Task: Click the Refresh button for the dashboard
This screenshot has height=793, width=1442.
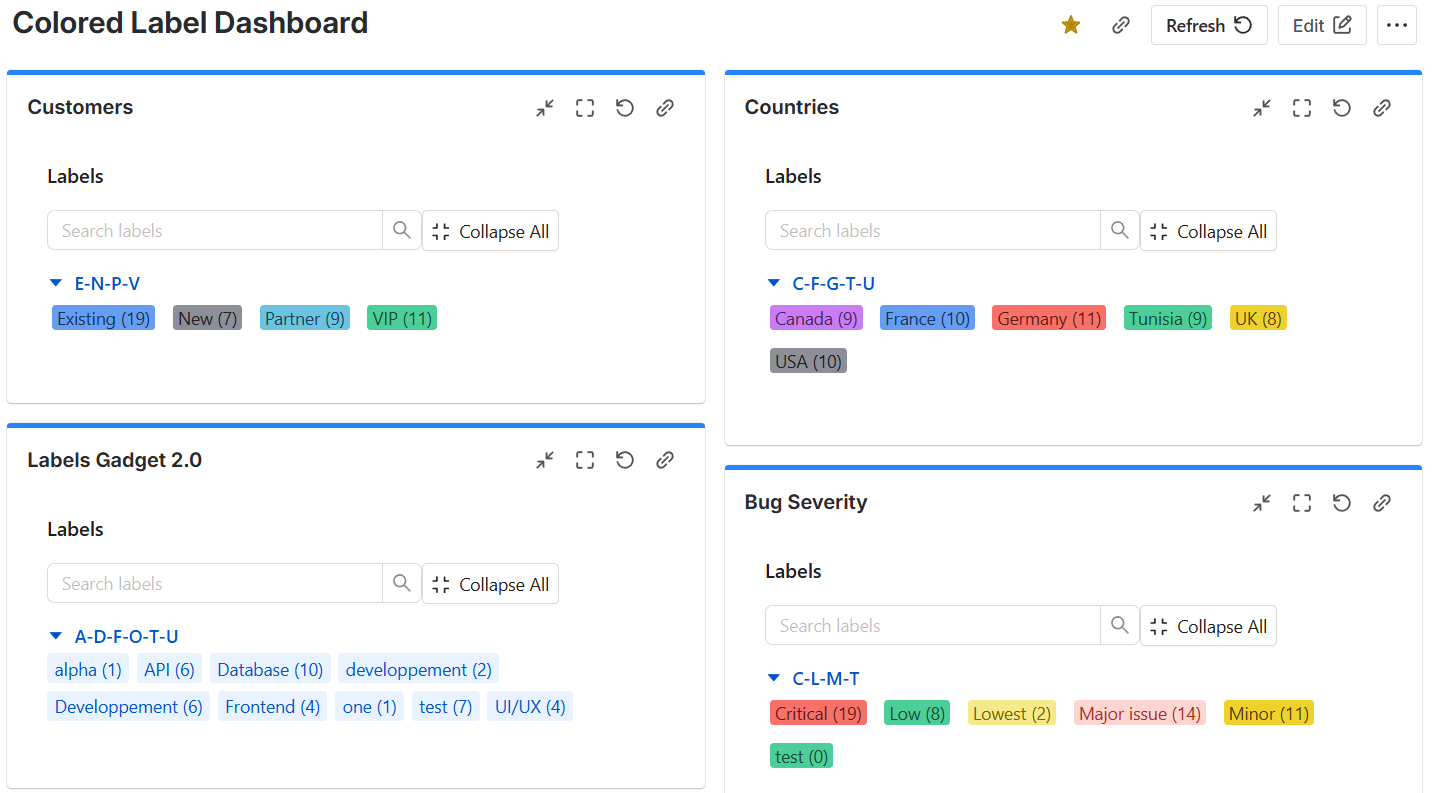Action: pos(1209,25)
